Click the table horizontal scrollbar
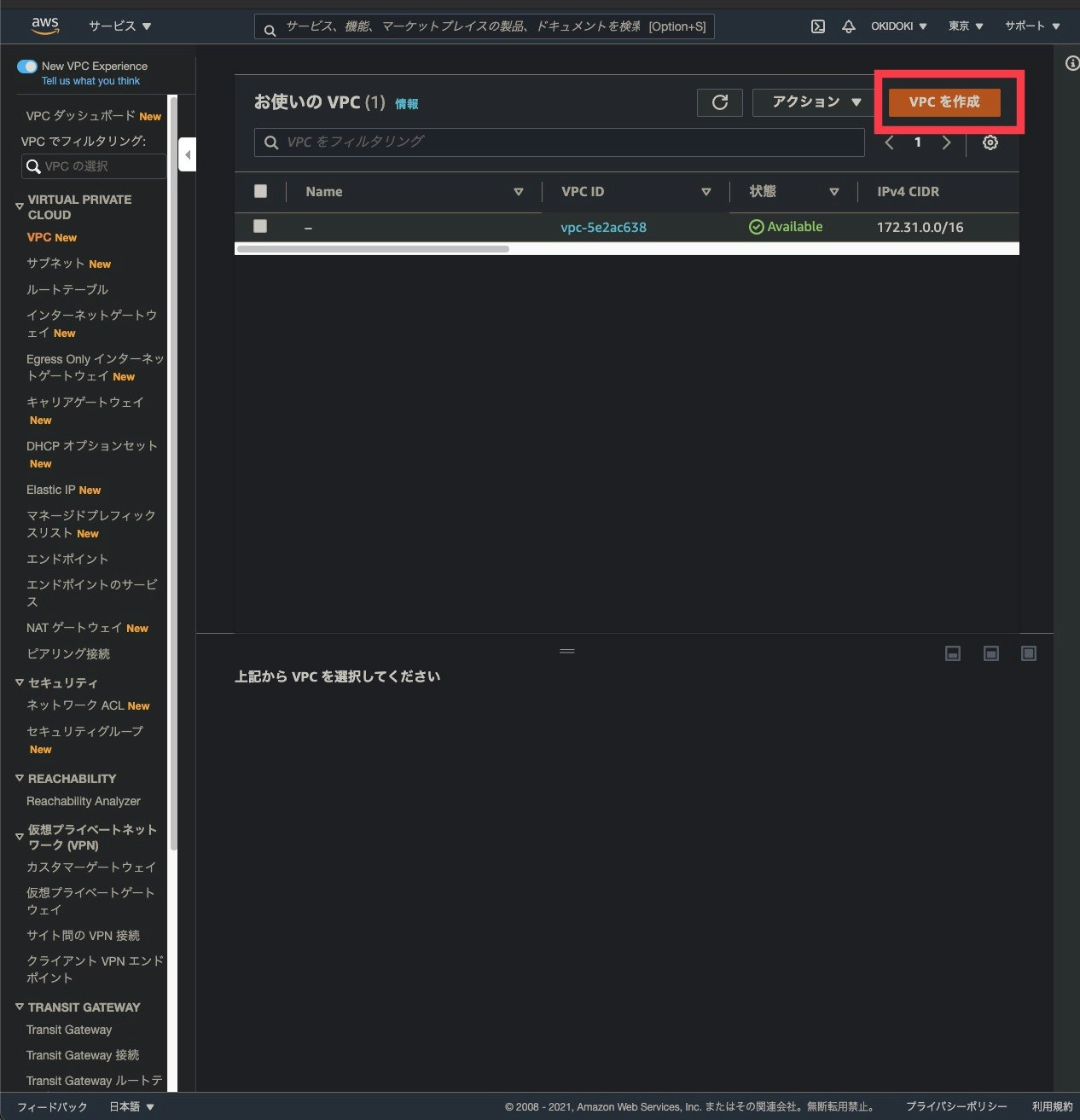 tap(373, 249)
